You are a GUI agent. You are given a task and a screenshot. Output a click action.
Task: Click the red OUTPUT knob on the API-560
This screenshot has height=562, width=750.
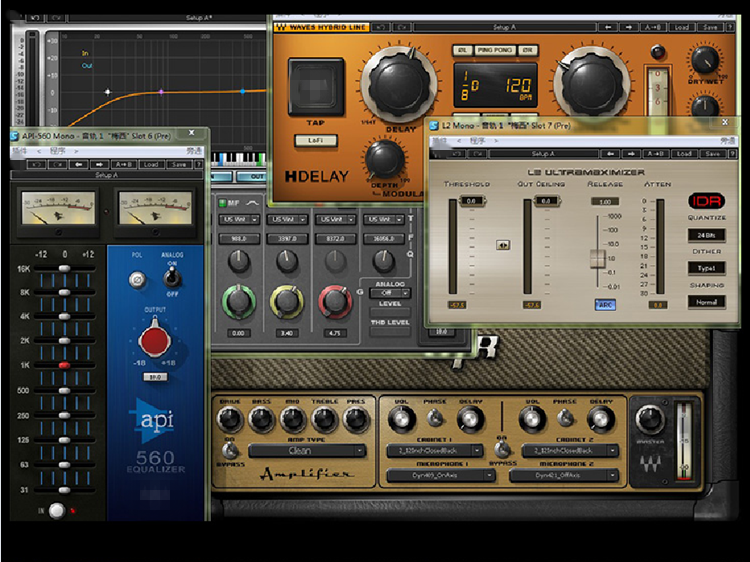154,338
